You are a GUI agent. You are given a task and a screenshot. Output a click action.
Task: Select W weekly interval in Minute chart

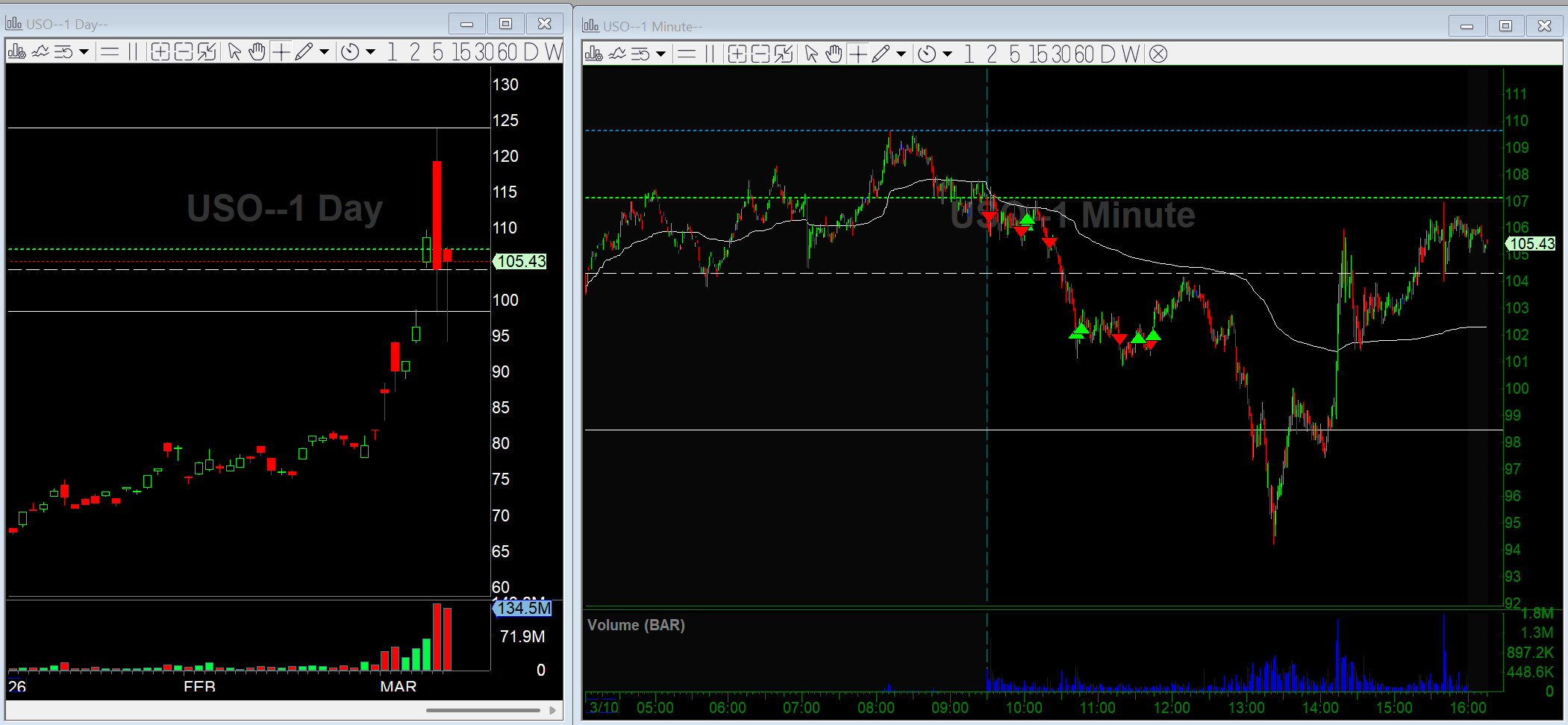click(x=1131, y=54)
